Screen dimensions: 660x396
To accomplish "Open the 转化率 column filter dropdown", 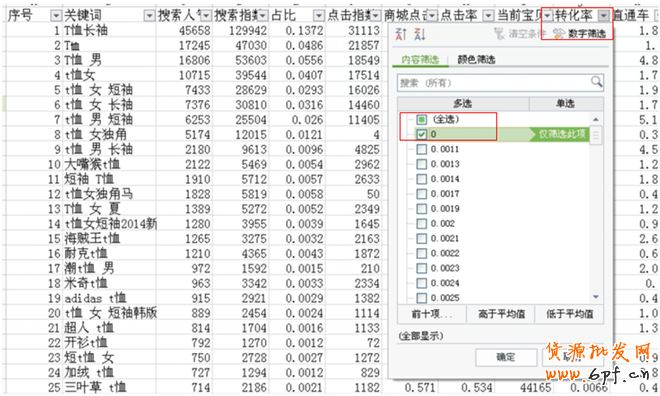I will (604, 16).
